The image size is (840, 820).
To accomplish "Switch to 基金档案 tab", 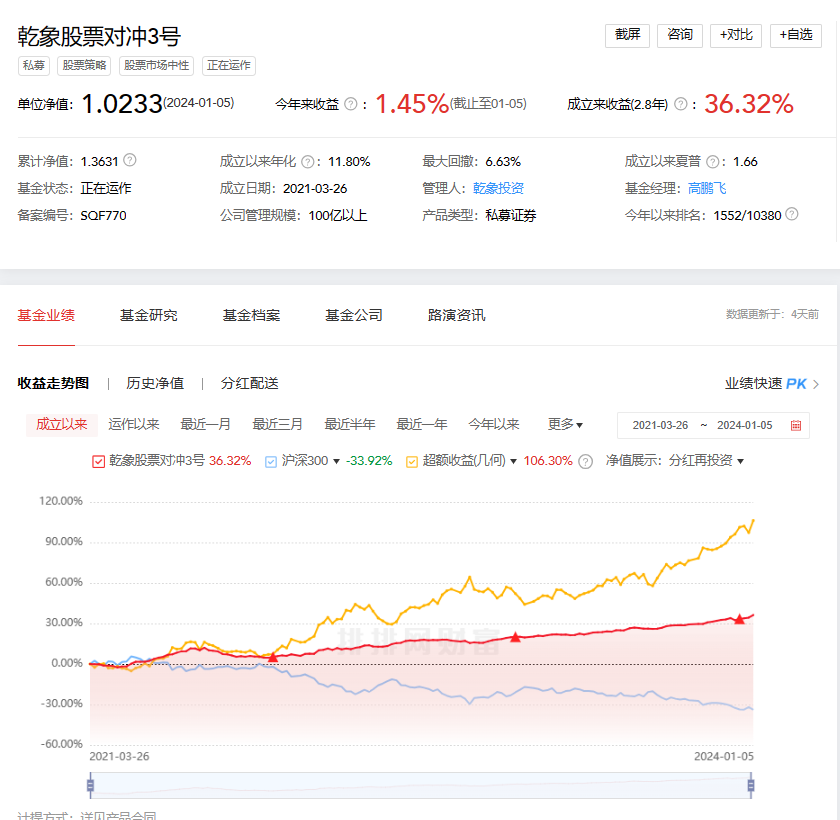I will pos(251,315).
